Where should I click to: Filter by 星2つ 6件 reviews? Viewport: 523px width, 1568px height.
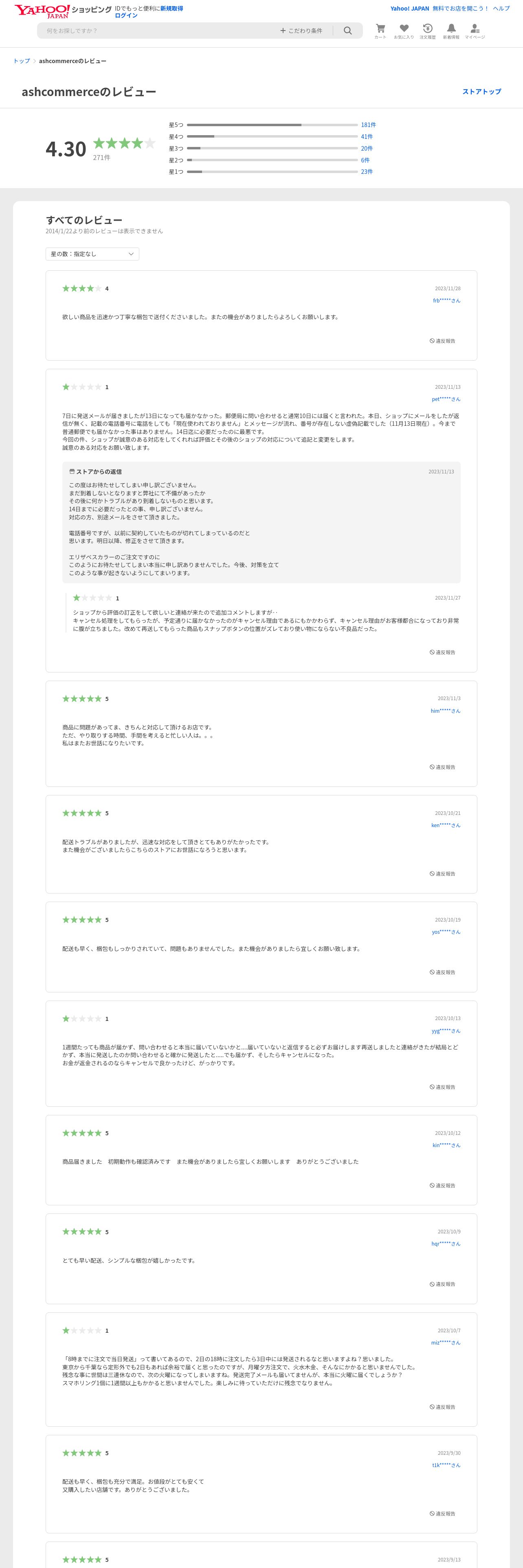click(x=365, y=160)
